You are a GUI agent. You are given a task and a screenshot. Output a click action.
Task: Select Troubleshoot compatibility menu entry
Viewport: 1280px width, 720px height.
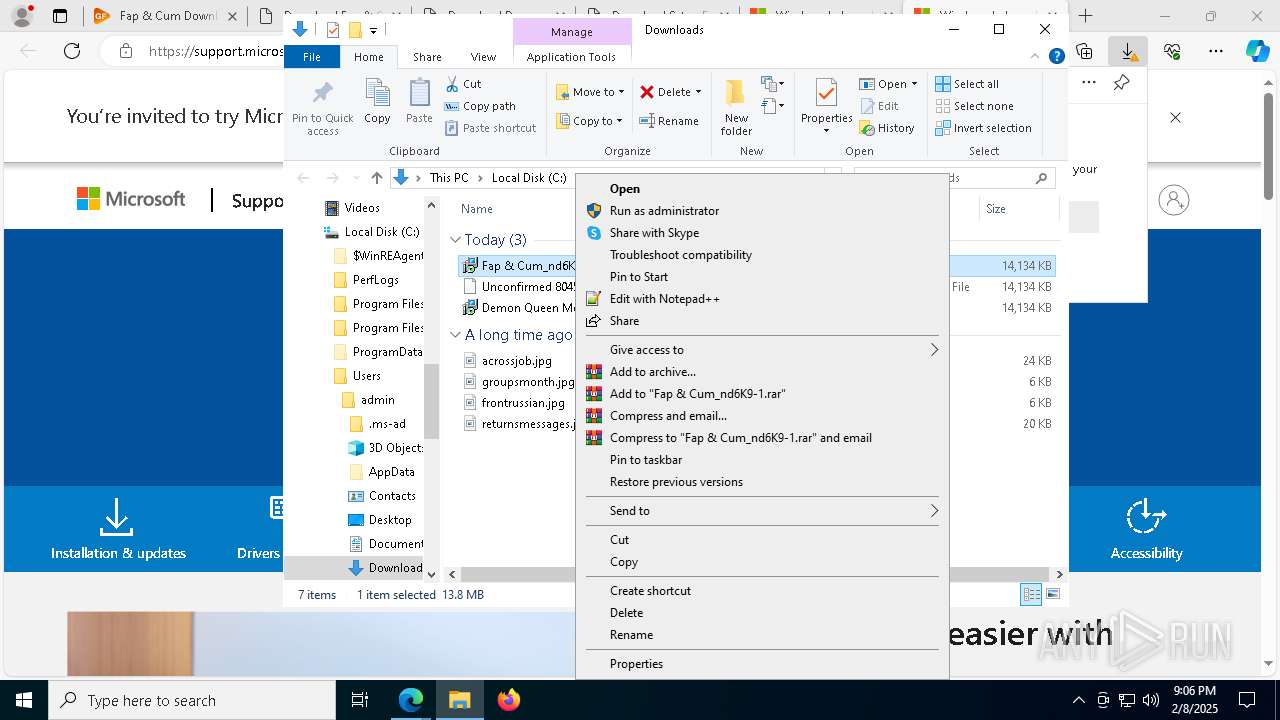point(760,255)
